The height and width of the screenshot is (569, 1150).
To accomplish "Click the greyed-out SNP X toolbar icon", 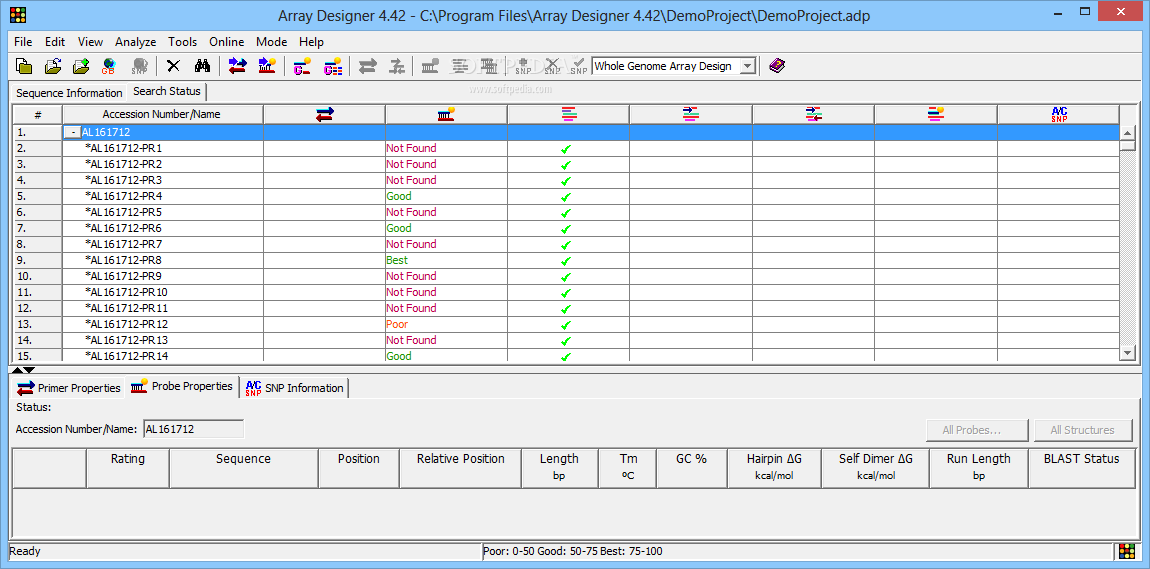I will [x=552, y=66].
